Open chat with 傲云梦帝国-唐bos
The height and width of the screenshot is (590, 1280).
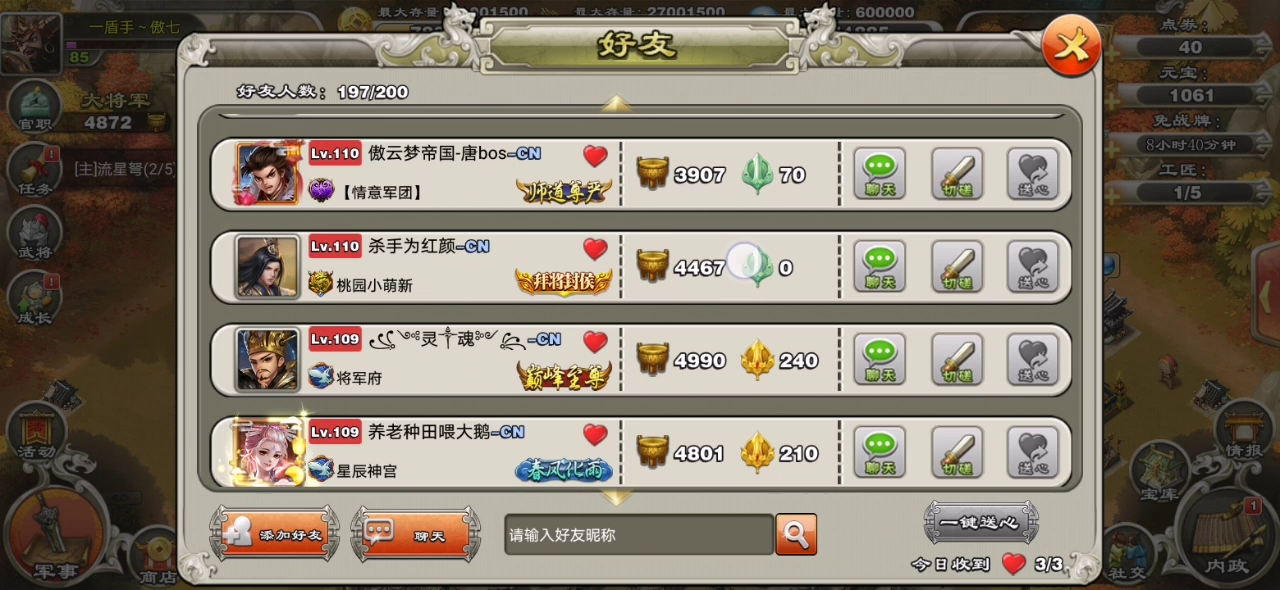(880, 174)
